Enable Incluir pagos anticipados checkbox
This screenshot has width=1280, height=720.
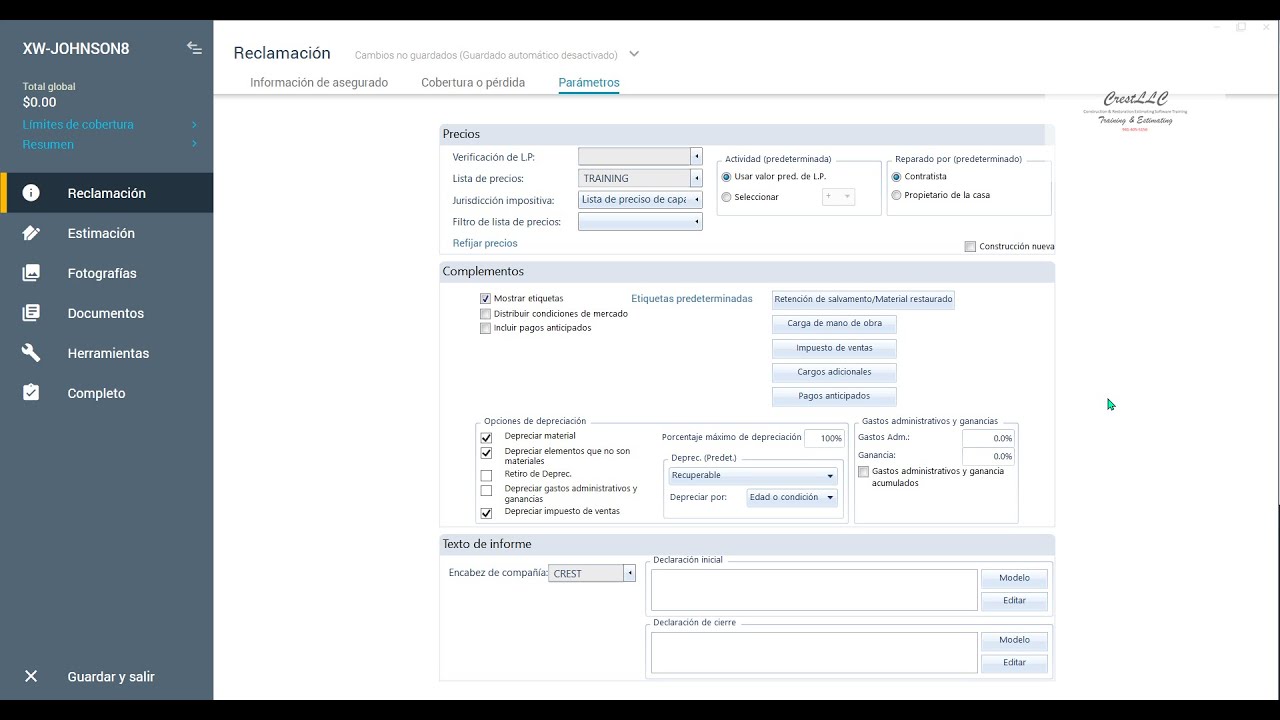click(x=485, y=328)
